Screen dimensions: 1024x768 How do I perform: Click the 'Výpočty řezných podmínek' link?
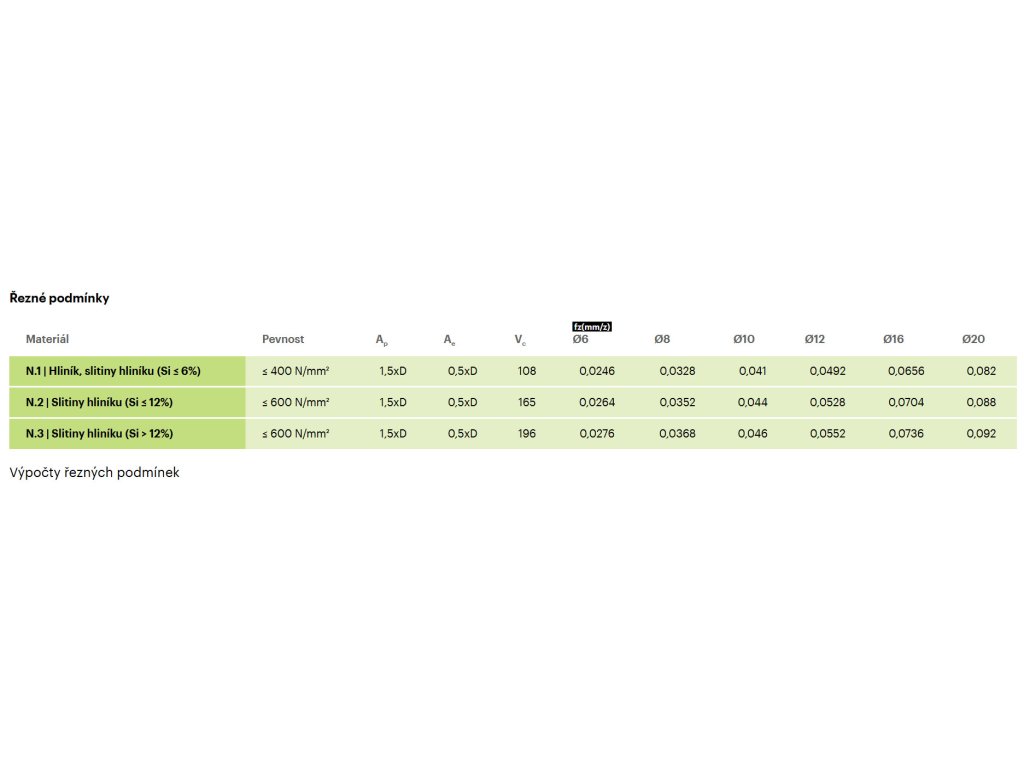coord(94,472)
